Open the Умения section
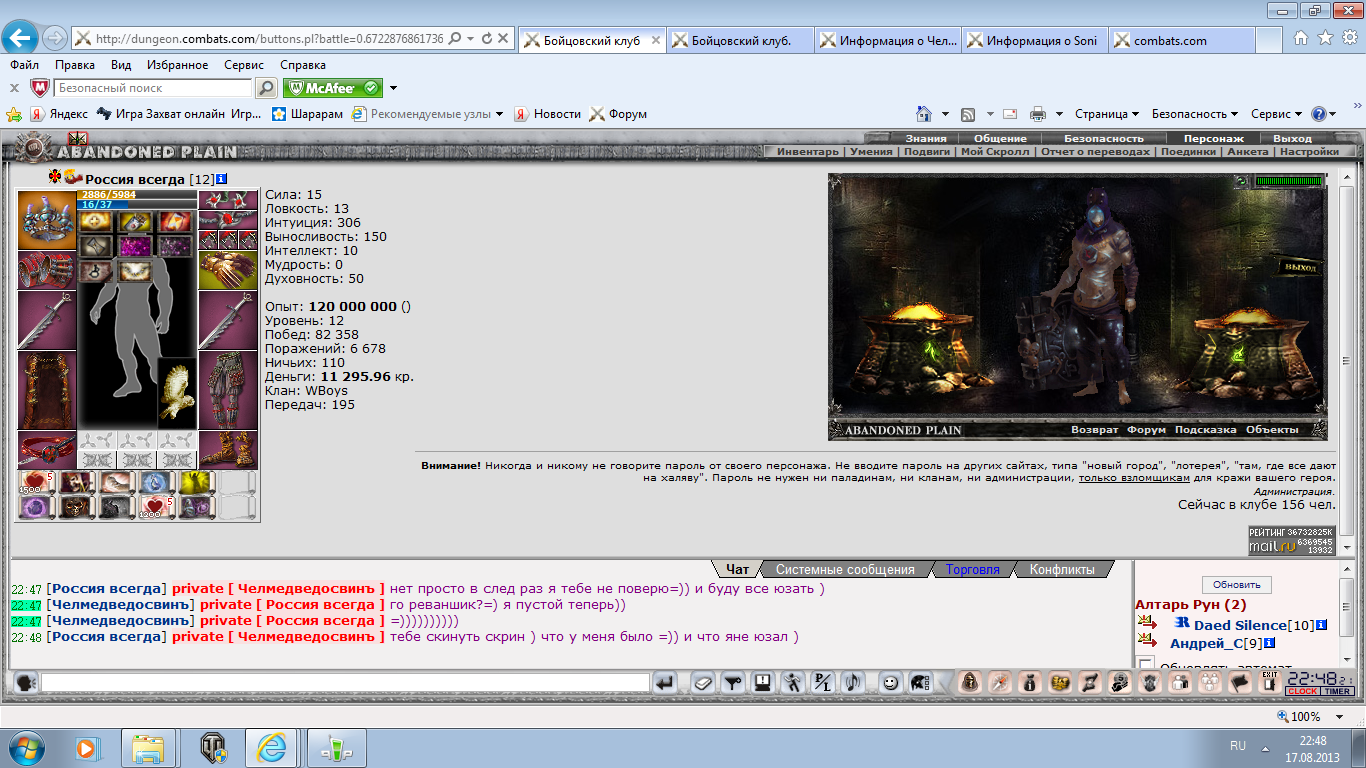The image size is (1366, 768). 871,152
